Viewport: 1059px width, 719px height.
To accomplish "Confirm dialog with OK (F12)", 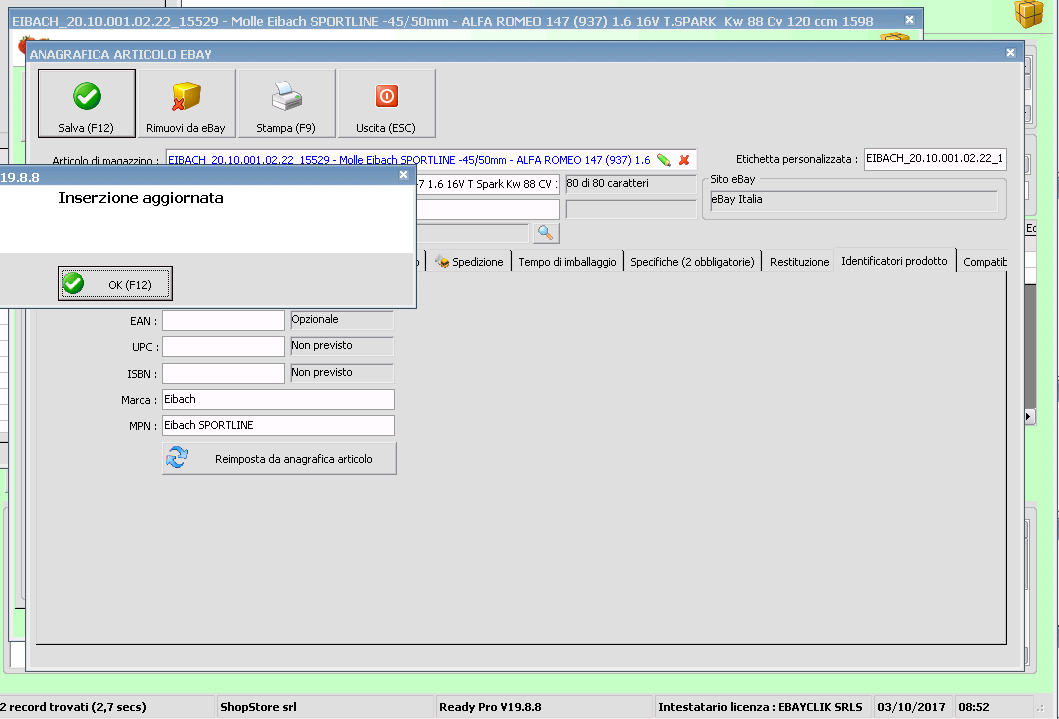I will click(x=115, y=284).
